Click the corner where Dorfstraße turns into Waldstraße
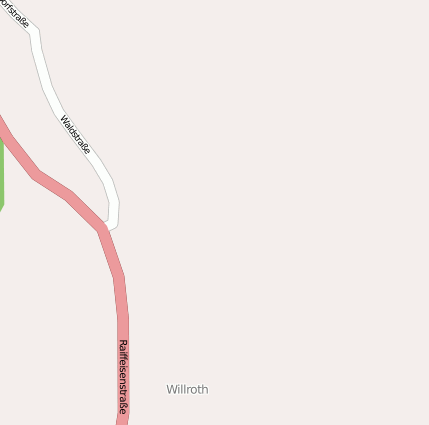The width and height of the screenshot is (429, 425). pos(35,33)
